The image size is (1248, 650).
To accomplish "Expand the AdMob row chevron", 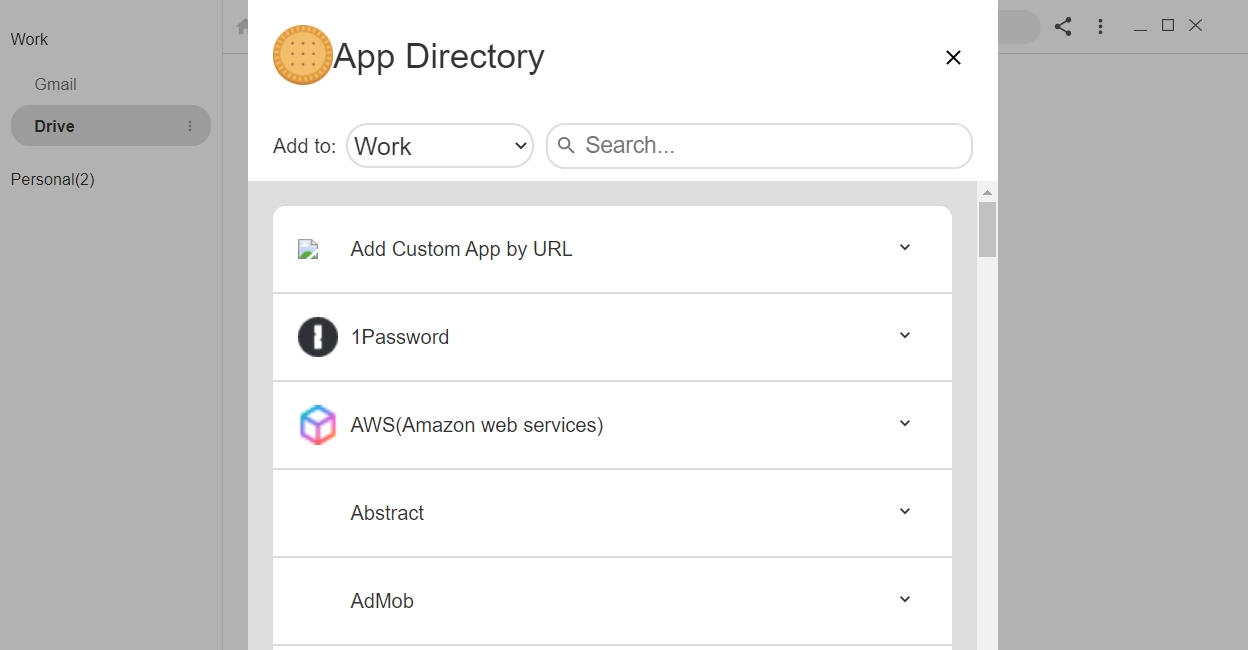I will pyautogui.click(x=905, y=600).
